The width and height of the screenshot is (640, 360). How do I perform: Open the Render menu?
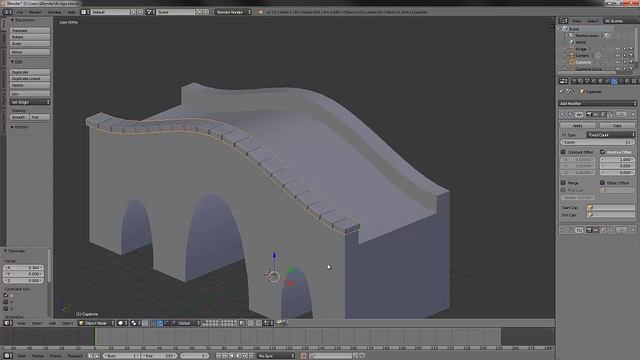point(35,12)
